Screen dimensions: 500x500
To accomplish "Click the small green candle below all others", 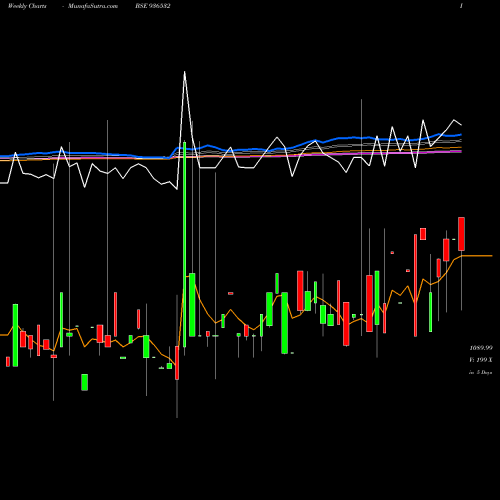I will [85, 382].
